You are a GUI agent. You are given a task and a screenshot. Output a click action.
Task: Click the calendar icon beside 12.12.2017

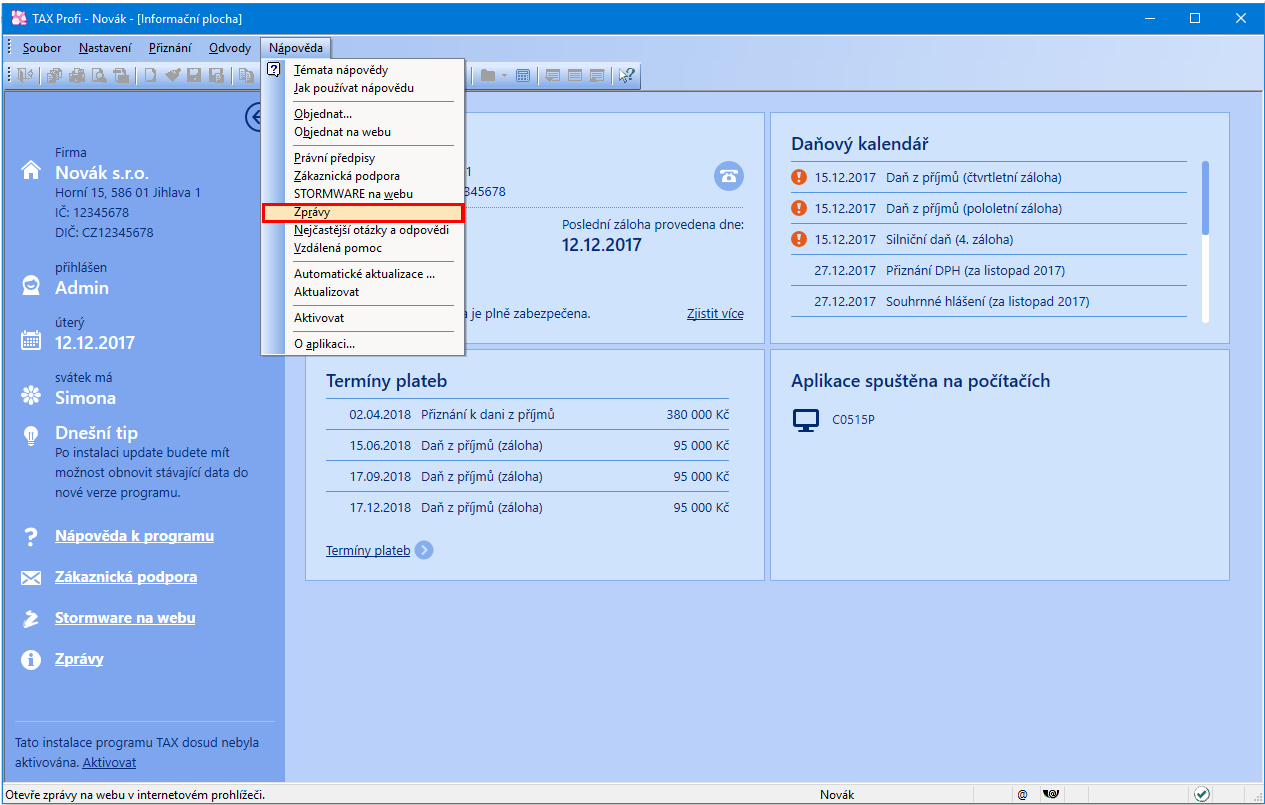coord(31,341)
